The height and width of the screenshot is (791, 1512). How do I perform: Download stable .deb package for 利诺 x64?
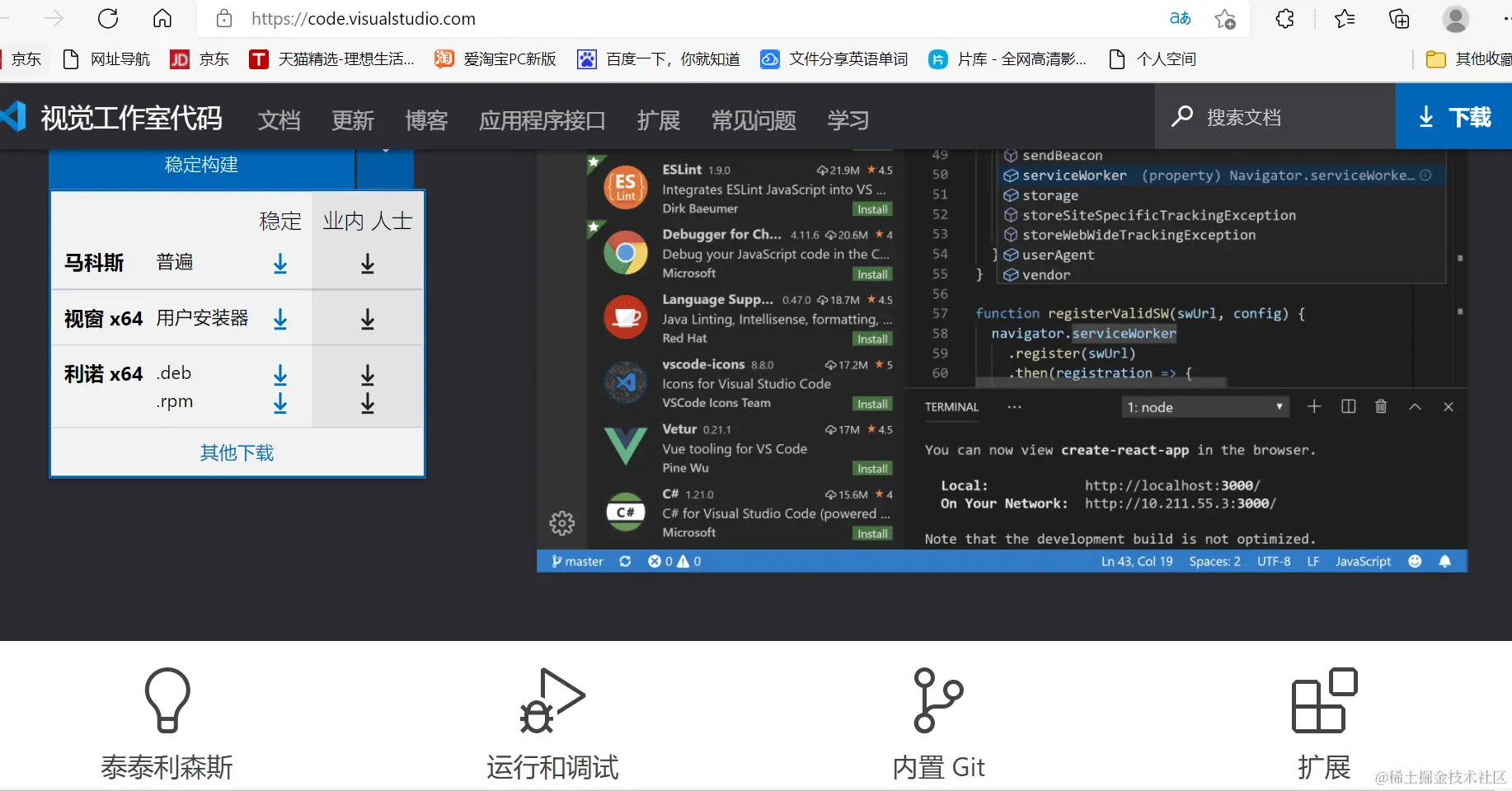pyautogui.click(x=280, y=375)
